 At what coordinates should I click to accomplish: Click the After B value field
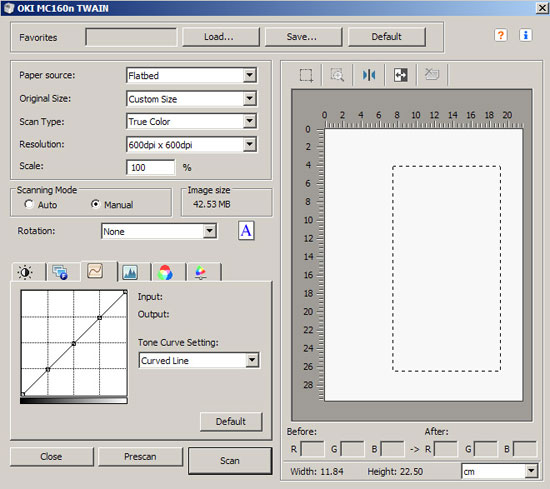pos(525,449)
